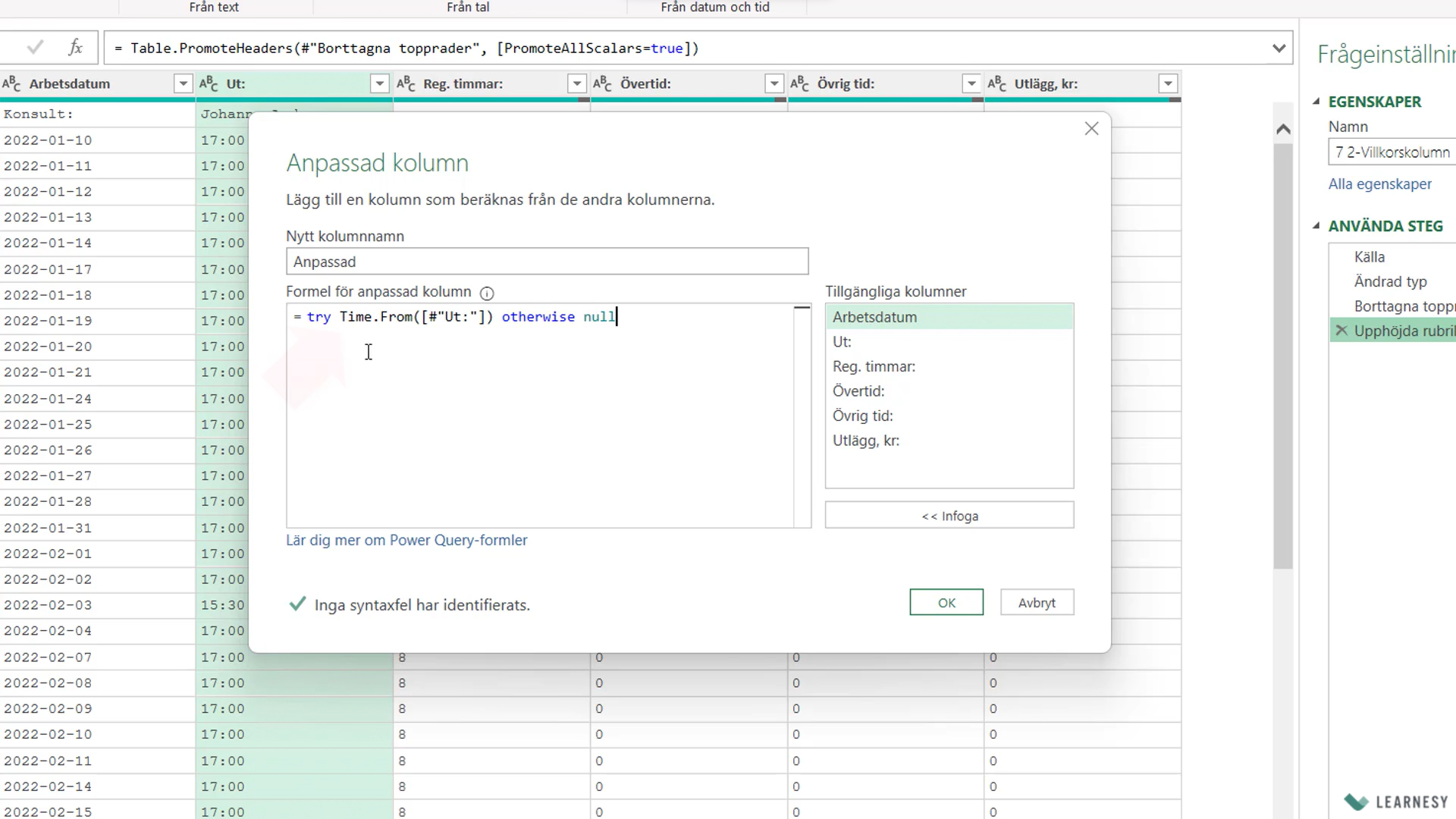Open the filter dropdown on 'Reg. timmar:'
1456x819 pixels.
pos(576,83)
